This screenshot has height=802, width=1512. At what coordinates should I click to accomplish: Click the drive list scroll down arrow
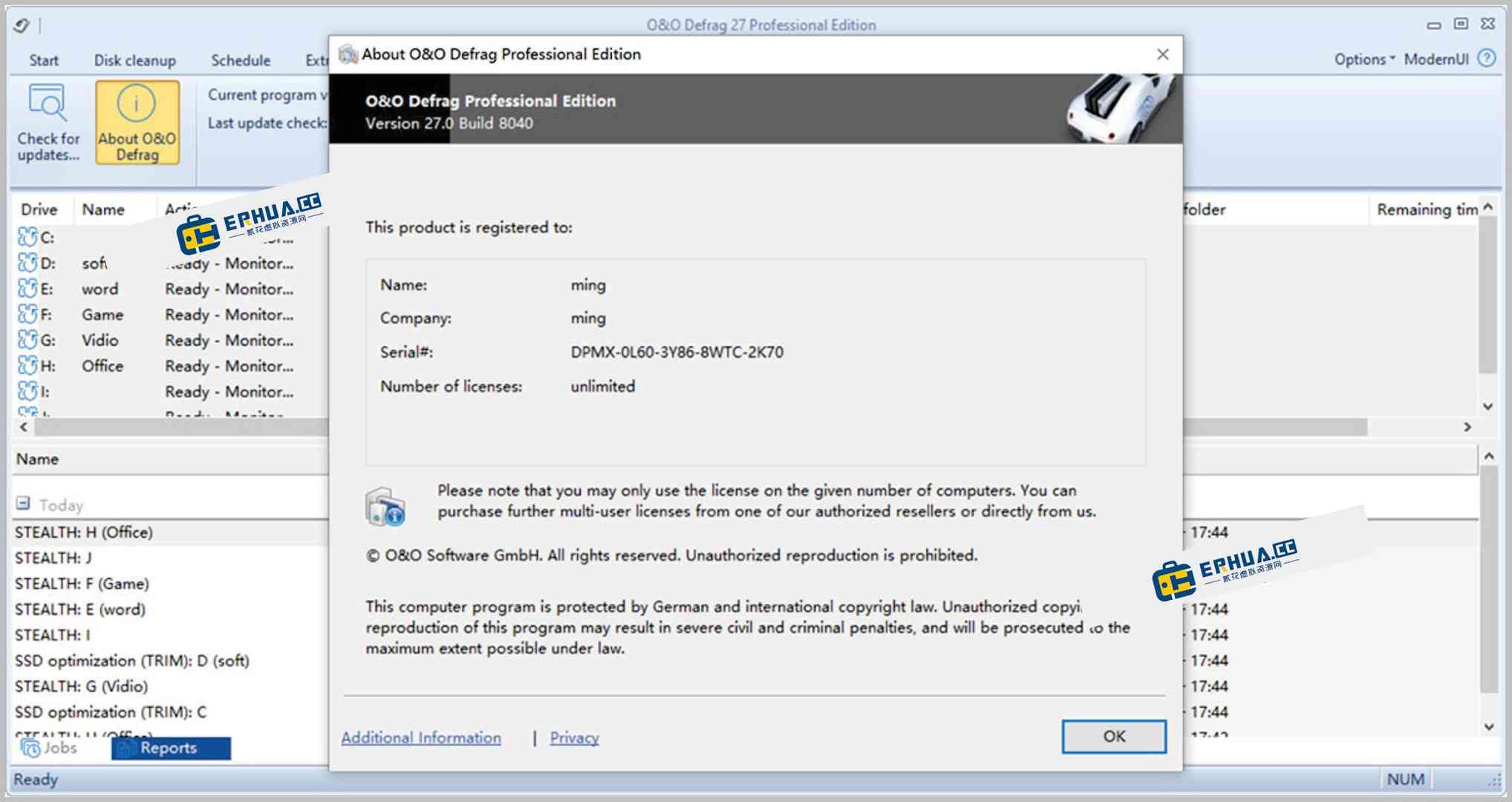click(x=1488, y=406)
